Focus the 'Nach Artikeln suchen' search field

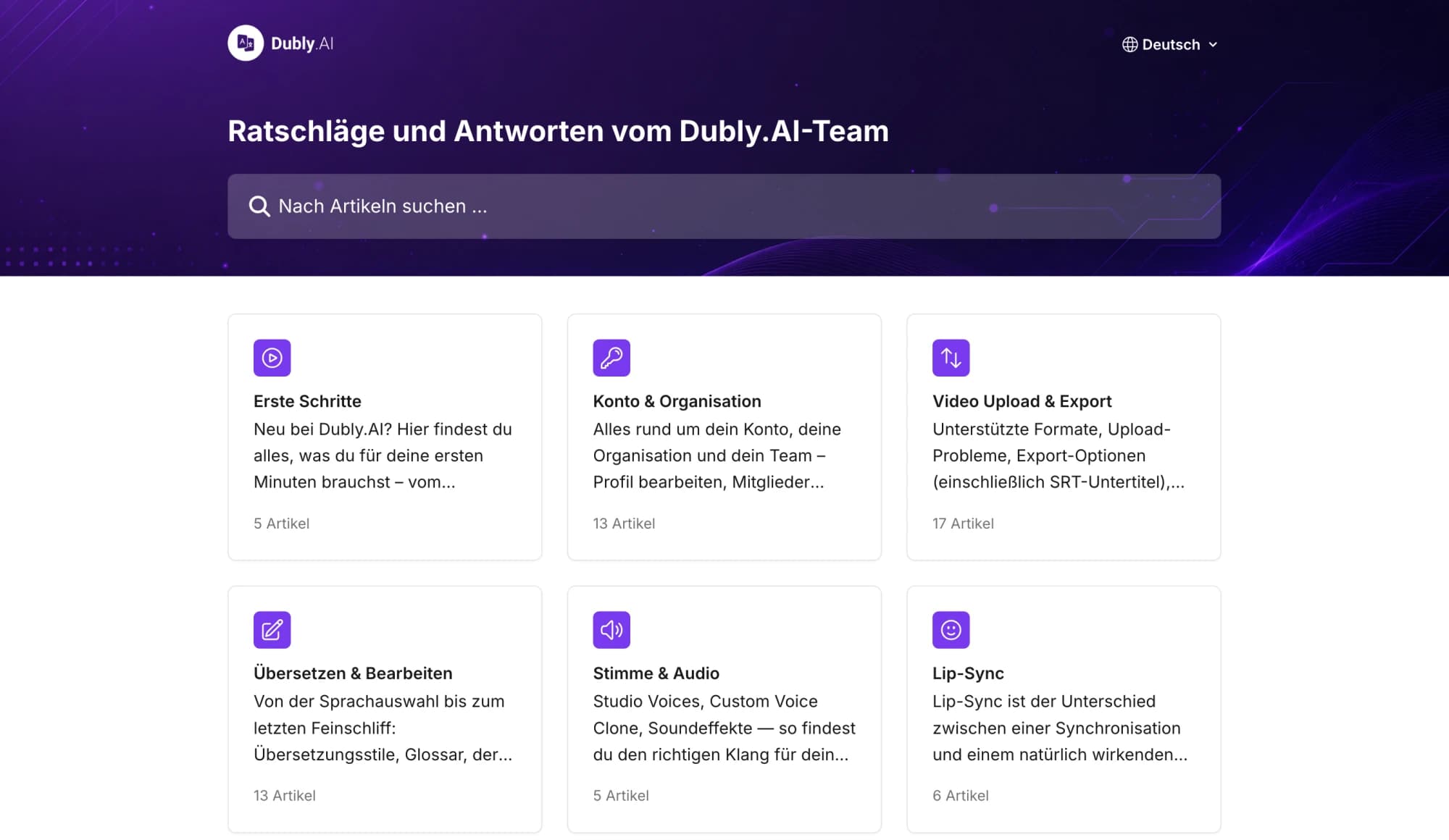[x=724, y=206]
